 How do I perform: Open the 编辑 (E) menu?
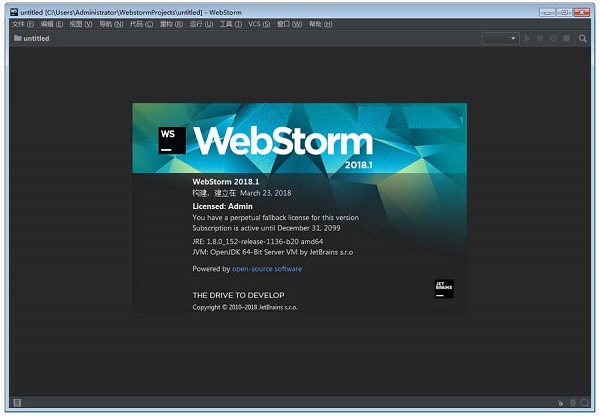click(52, 24)
